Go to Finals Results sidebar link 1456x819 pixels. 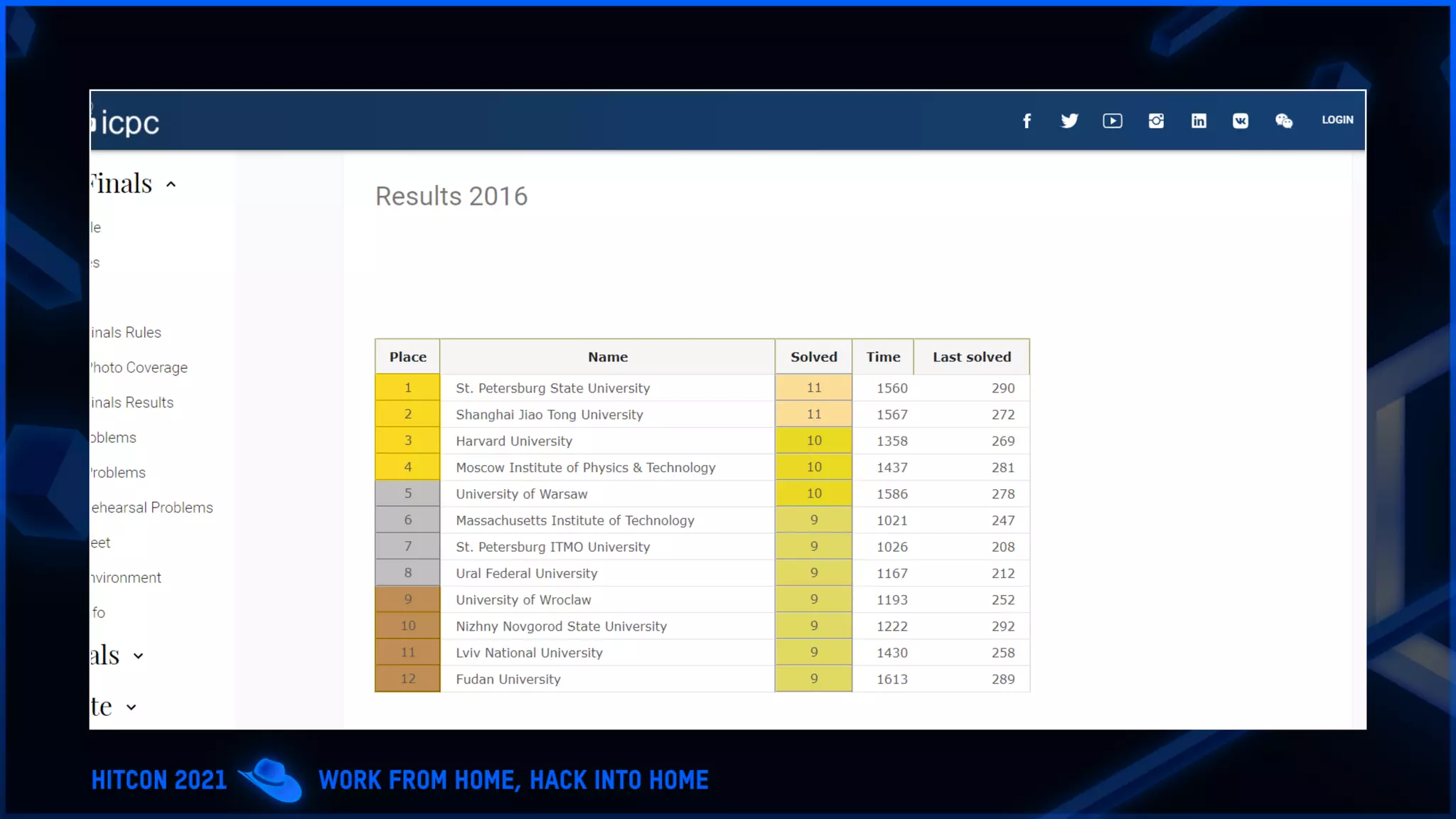[132, 402]
